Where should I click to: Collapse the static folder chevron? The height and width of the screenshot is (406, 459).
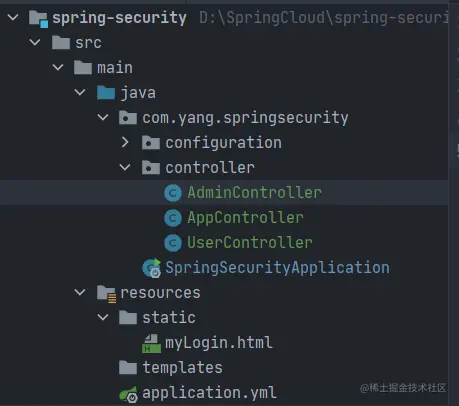103,317
